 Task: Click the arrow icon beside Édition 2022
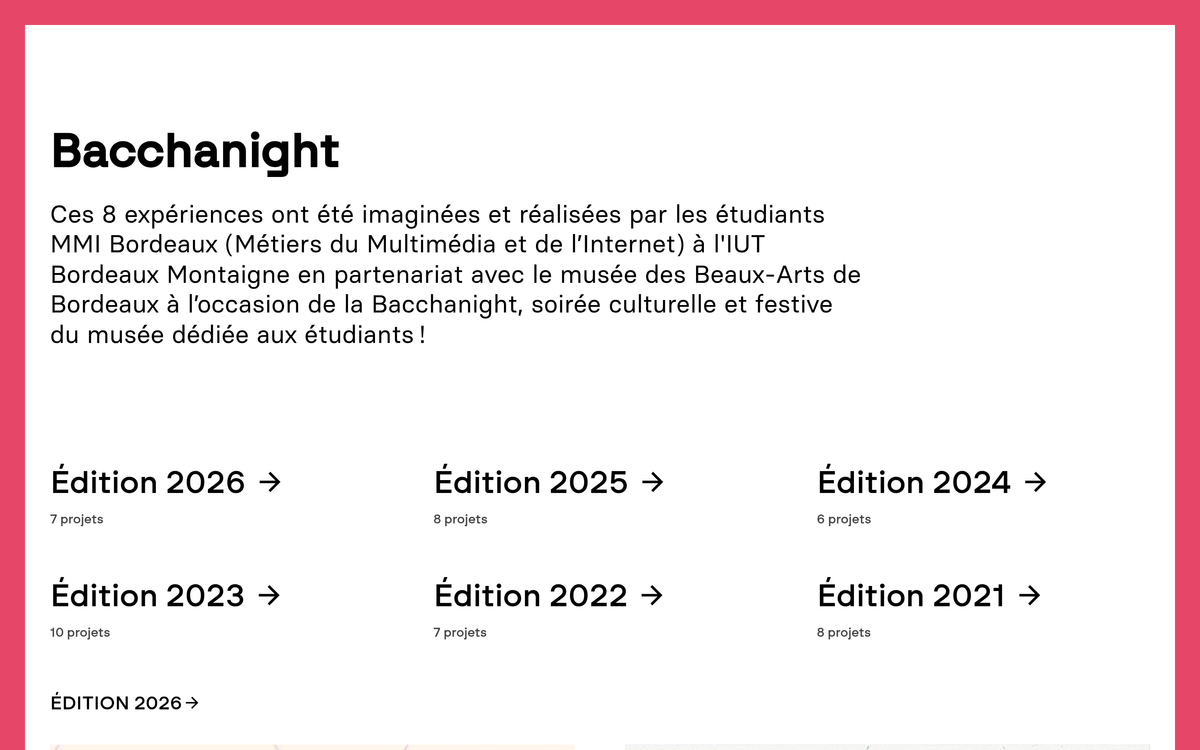click(651, 596)
